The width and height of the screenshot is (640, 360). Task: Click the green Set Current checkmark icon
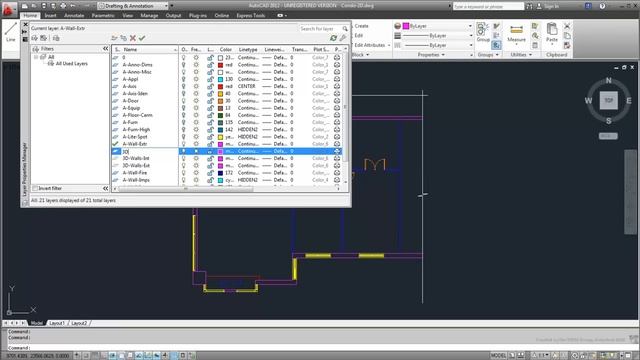click(x=142, y=38)
